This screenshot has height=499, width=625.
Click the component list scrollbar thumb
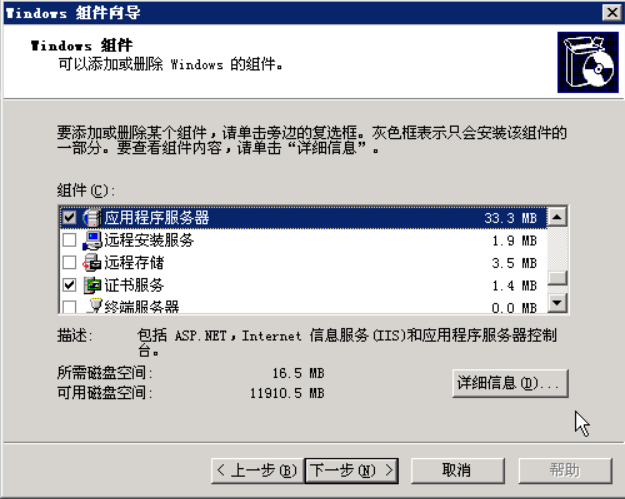[557, 278]
